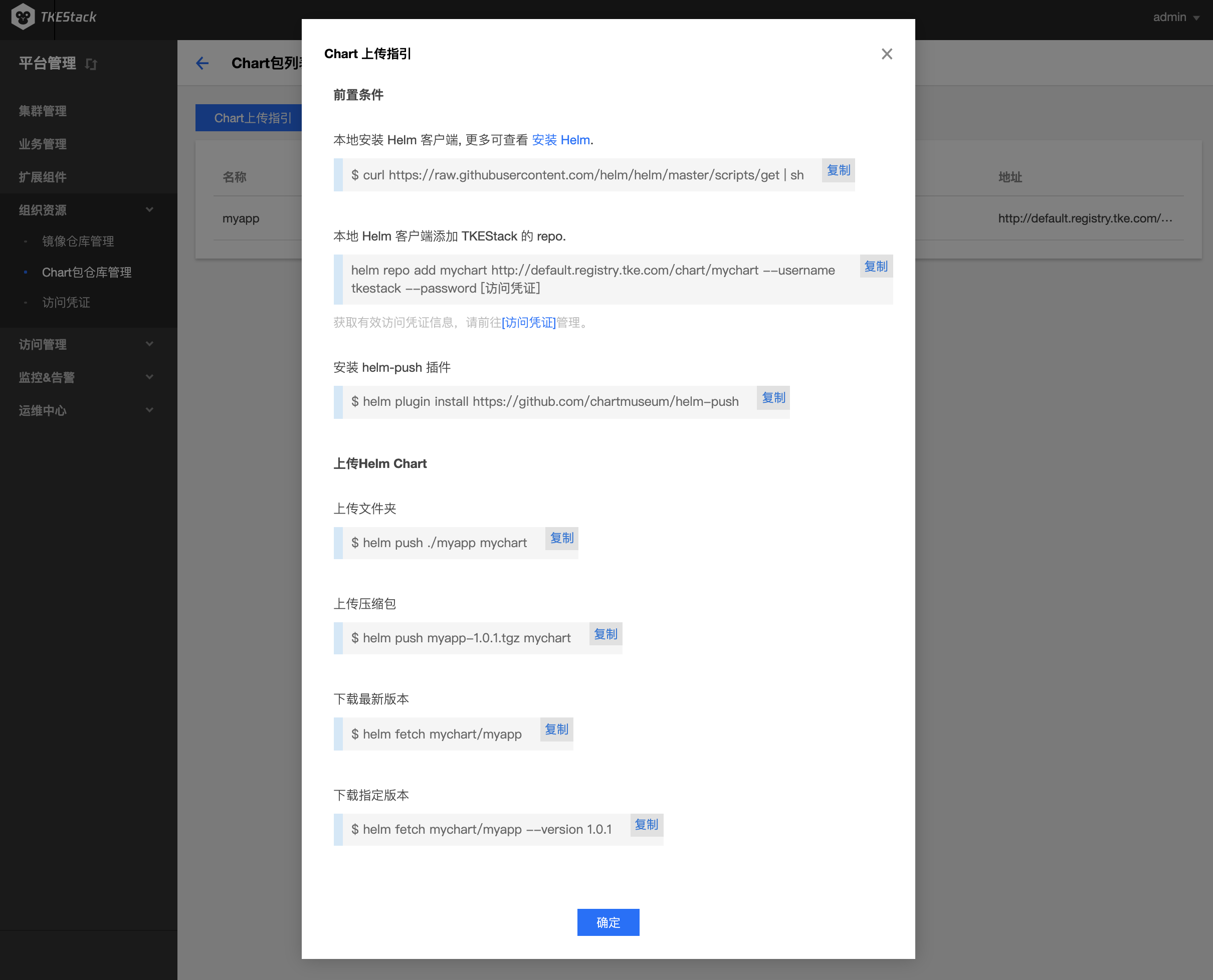Expand the 访问管理 menu section

coord(149,344)
